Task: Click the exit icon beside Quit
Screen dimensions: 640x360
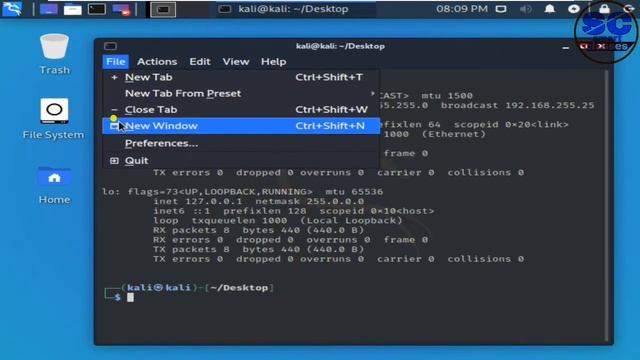Action: coord(114,161)
